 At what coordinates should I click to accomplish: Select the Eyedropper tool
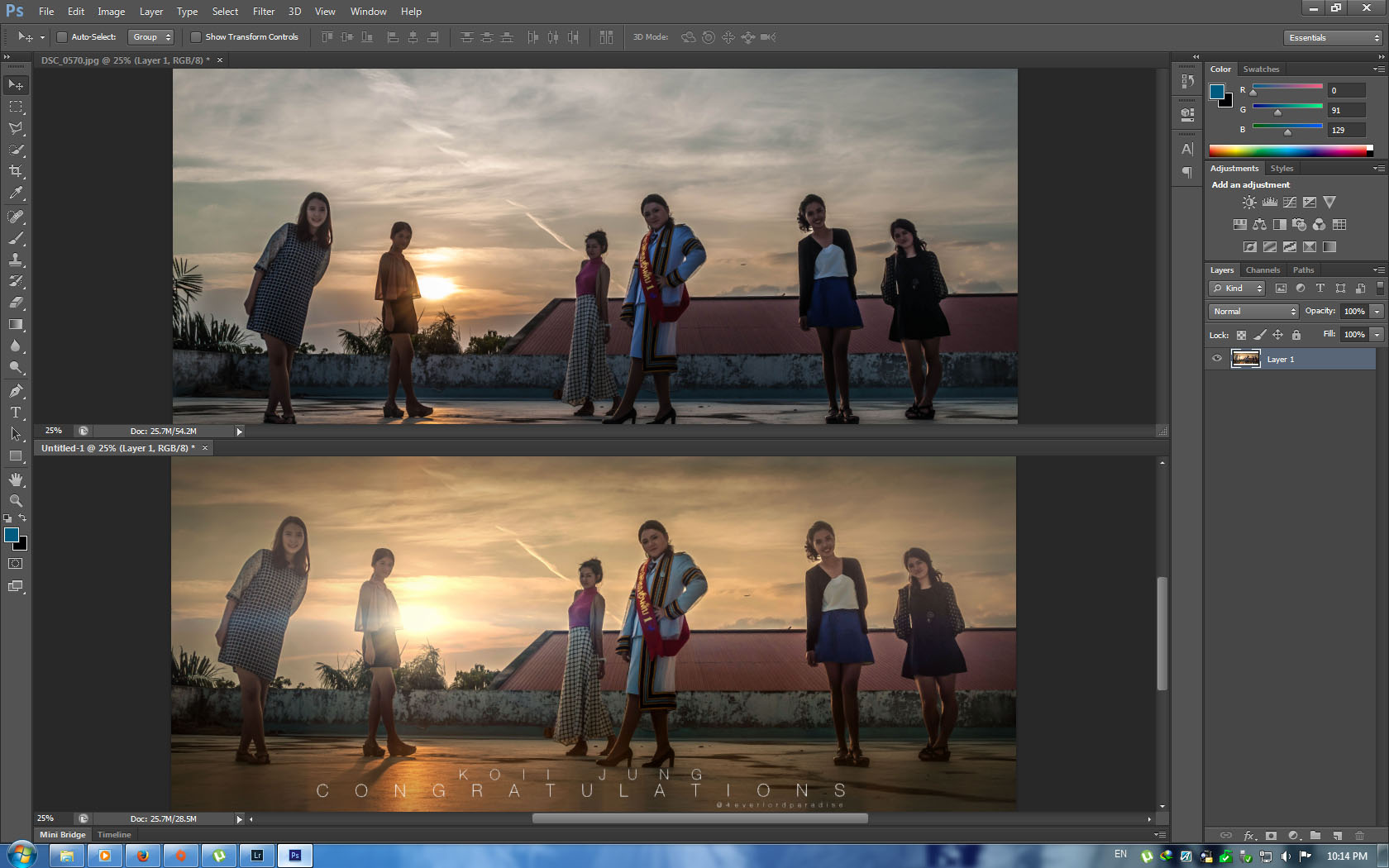click(x=16, y=193)
